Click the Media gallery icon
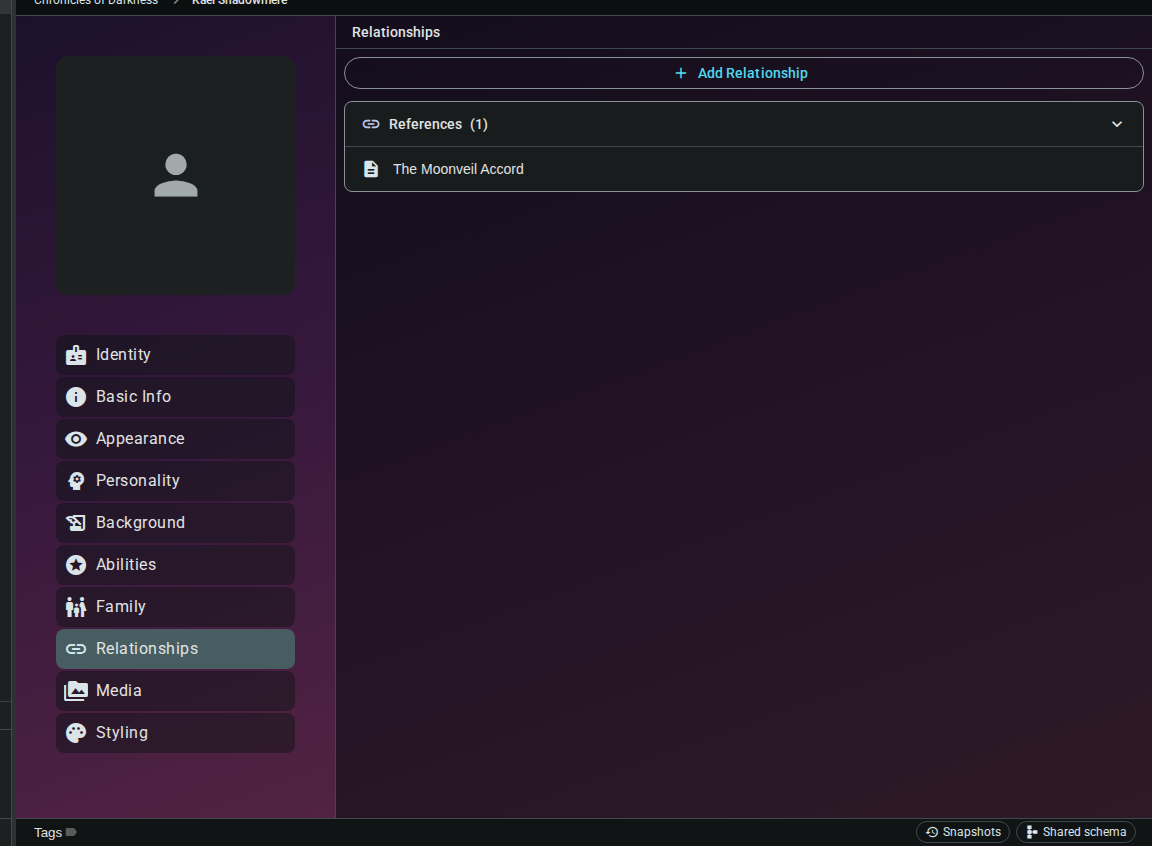The width and height of the screenshot is (1152, 846). click(76, 691)
